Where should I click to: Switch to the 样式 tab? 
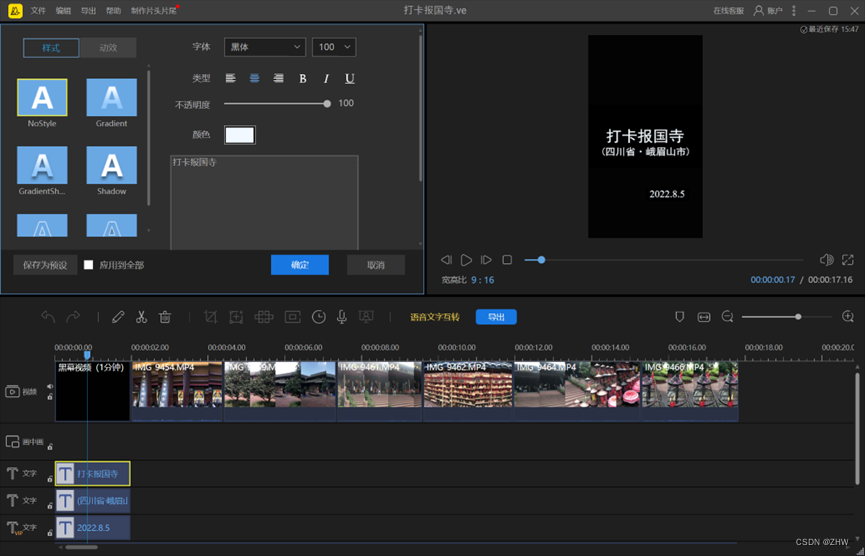pyautogui.click(x=51, y=48)
